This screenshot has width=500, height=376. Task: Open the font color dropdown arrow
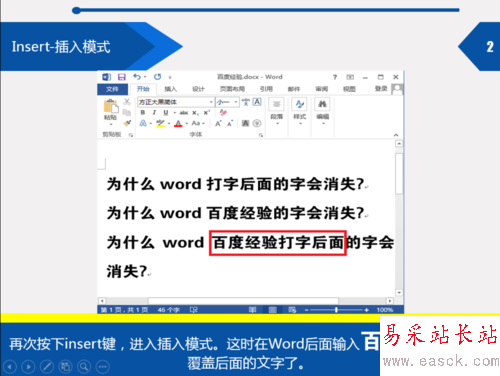pos(187,124)
